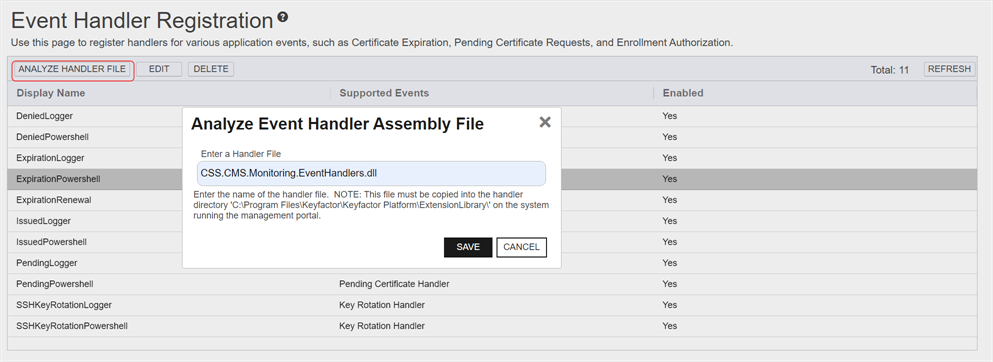Refresh the handler list
Image resolution: width=993 pixels, height=362 pixels.
(949, 69)
